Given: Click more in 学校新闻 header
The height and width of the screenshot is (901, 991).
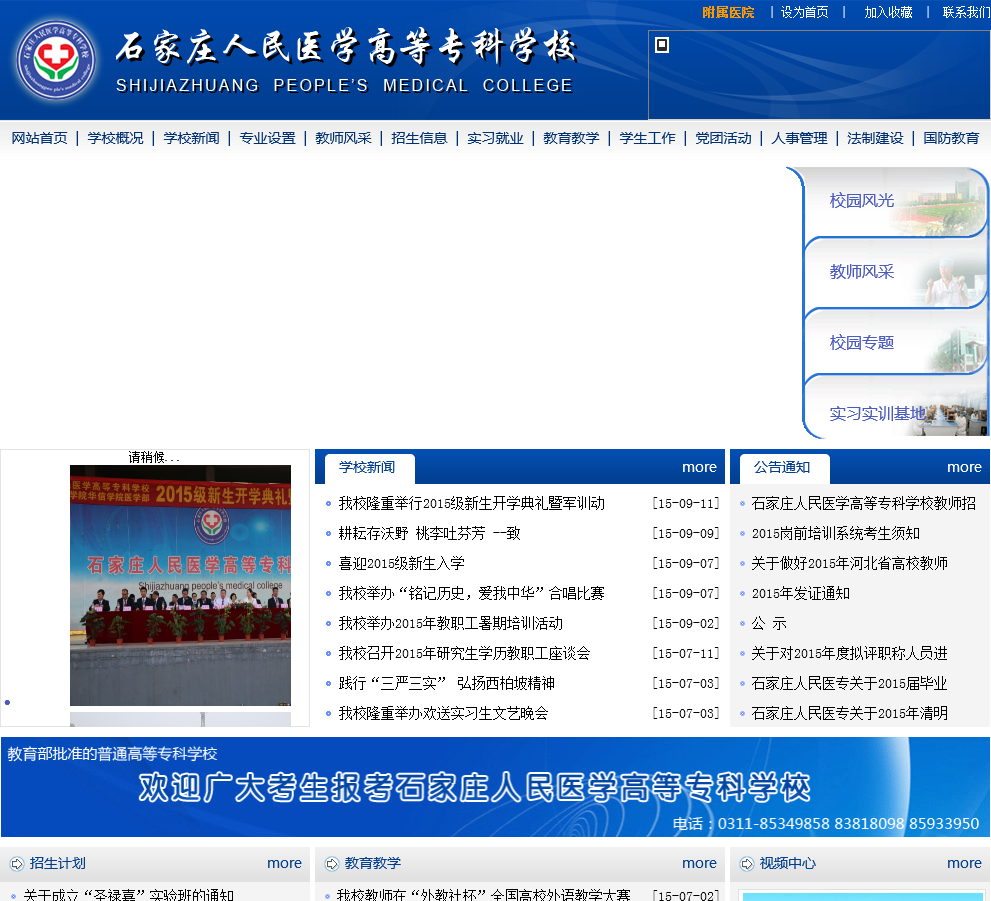Looking at the screenshot, I should [699, 468].
